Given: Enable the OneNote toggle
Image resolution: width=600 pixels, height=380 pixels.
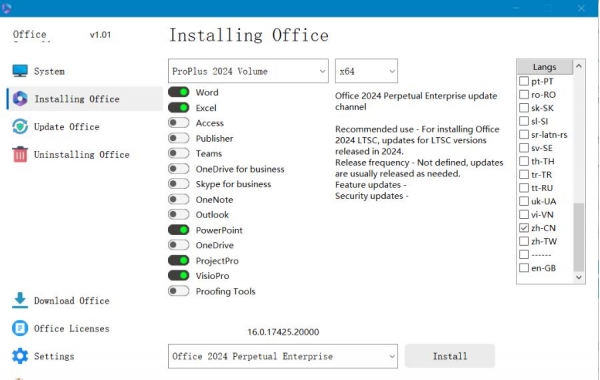Looking at the screenshot, I should pos(179,199).
